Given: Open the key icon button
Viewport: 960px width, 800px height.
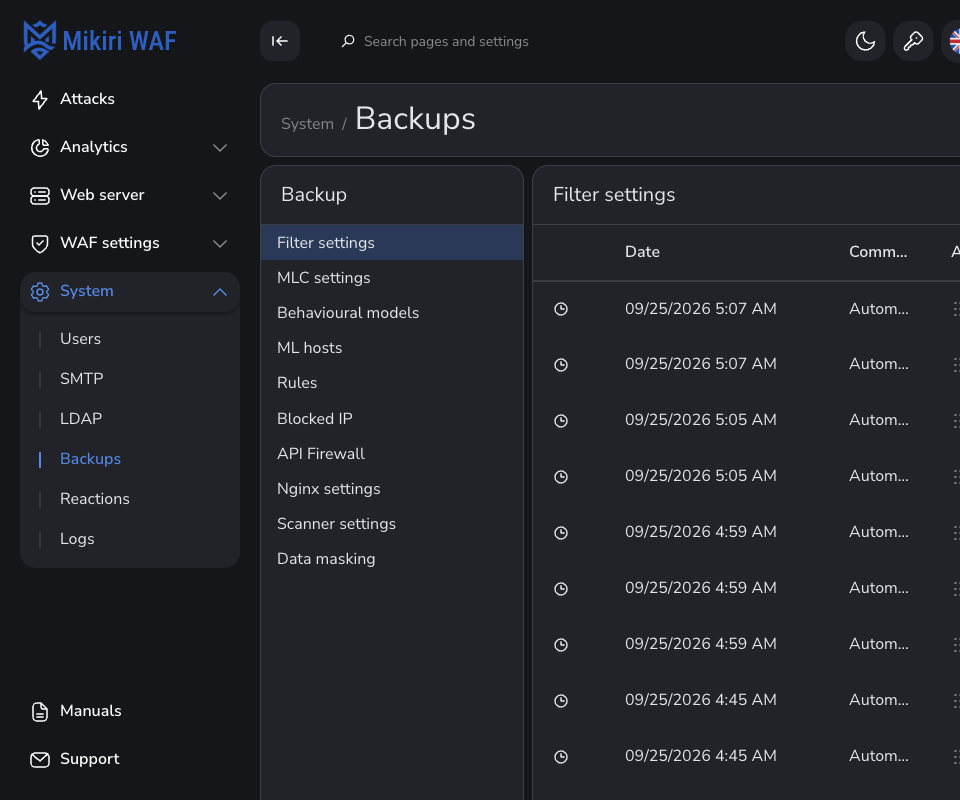Looking at the screenshot, I should [913, 41].
